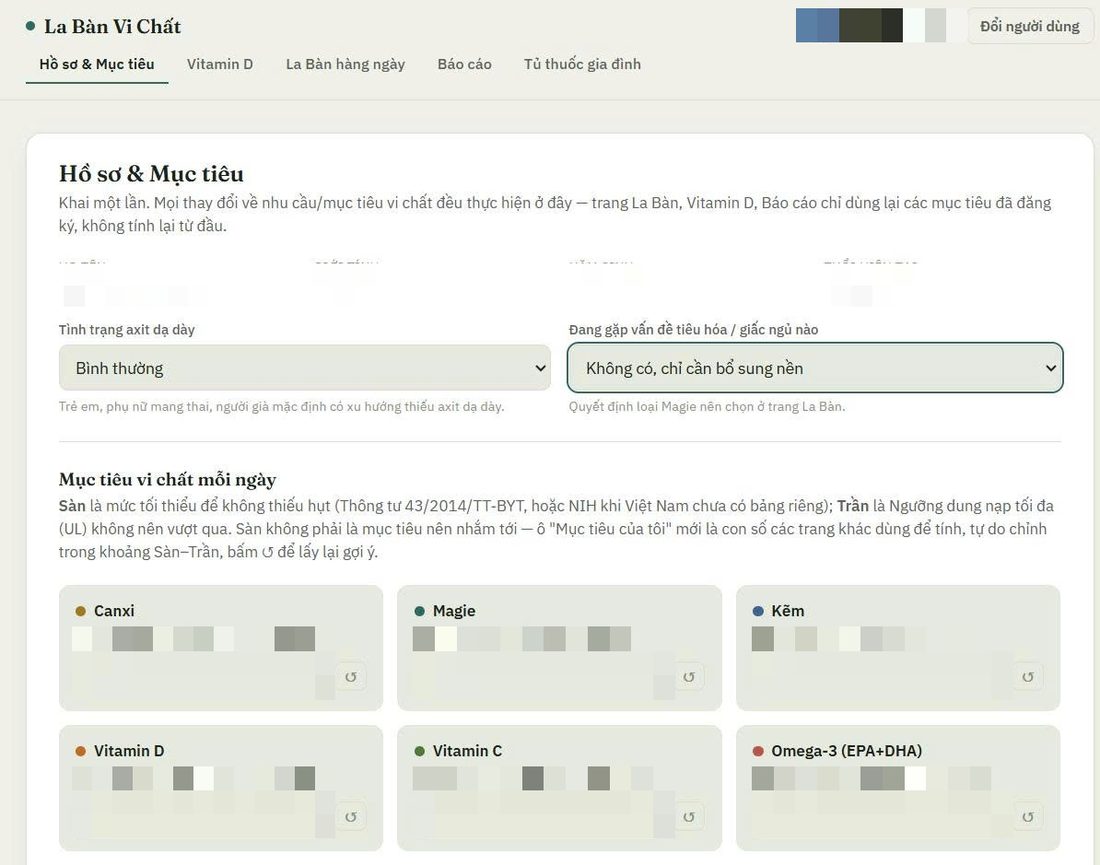This screenshot has height=865, width=1100.
Task: Click the Đang gặp vấn đề tiêu hóa label
Action: pos(694,330)
